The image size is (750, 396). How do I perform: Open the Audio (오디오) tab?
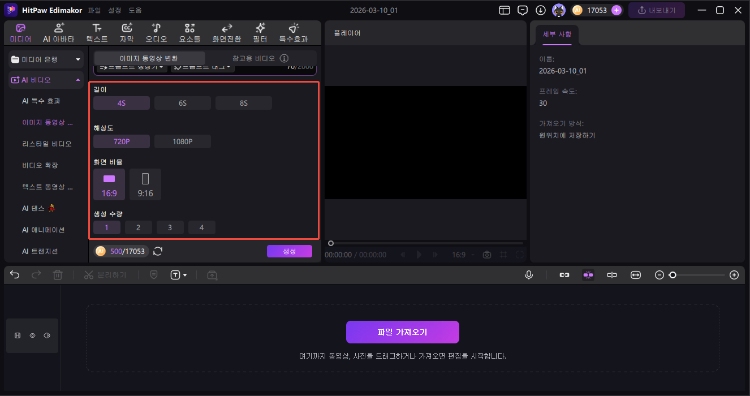(x=156, y=33)
